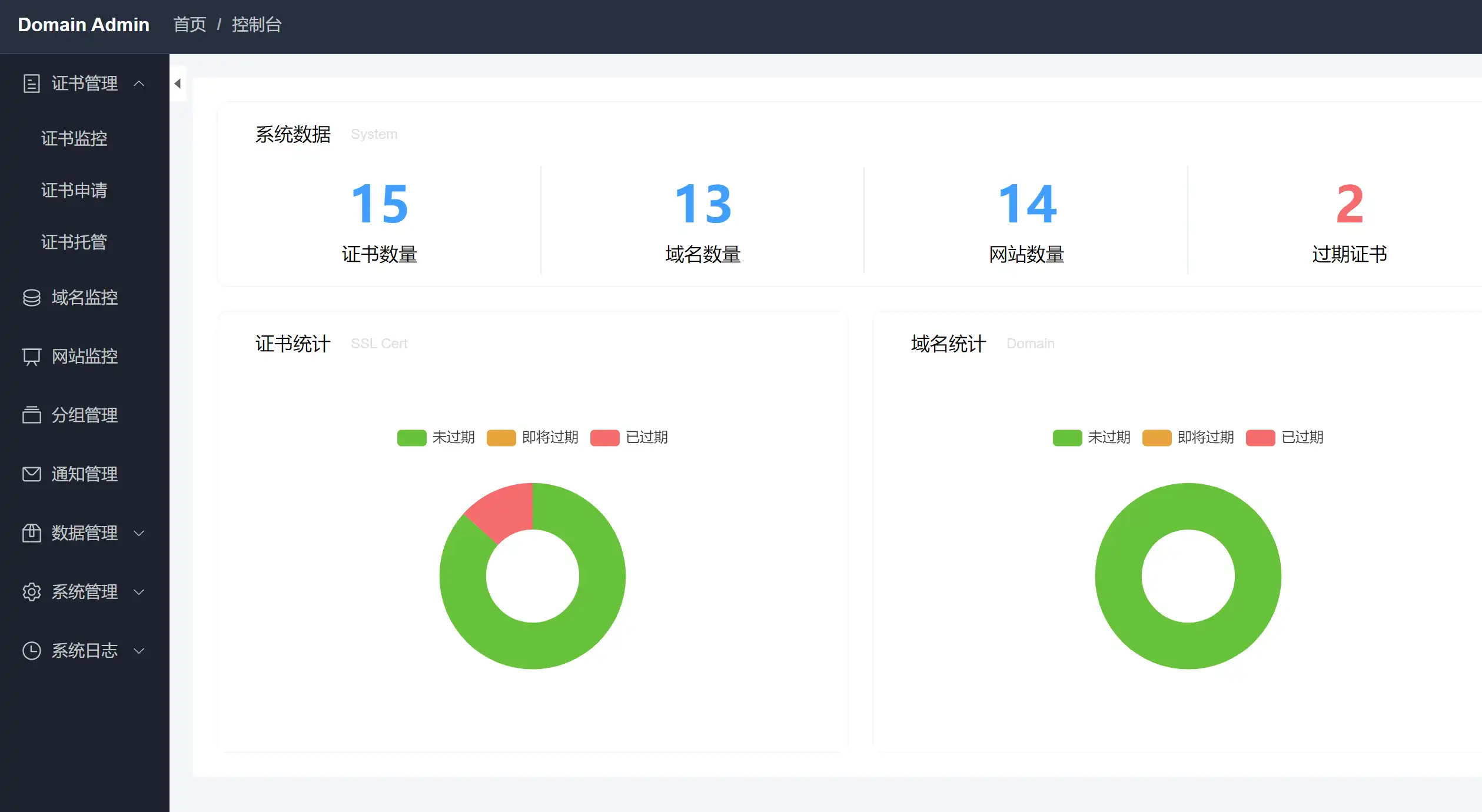Click the 系统日志 menu label
This screenshot has height=812, width=1482.
tap(85, 651)
